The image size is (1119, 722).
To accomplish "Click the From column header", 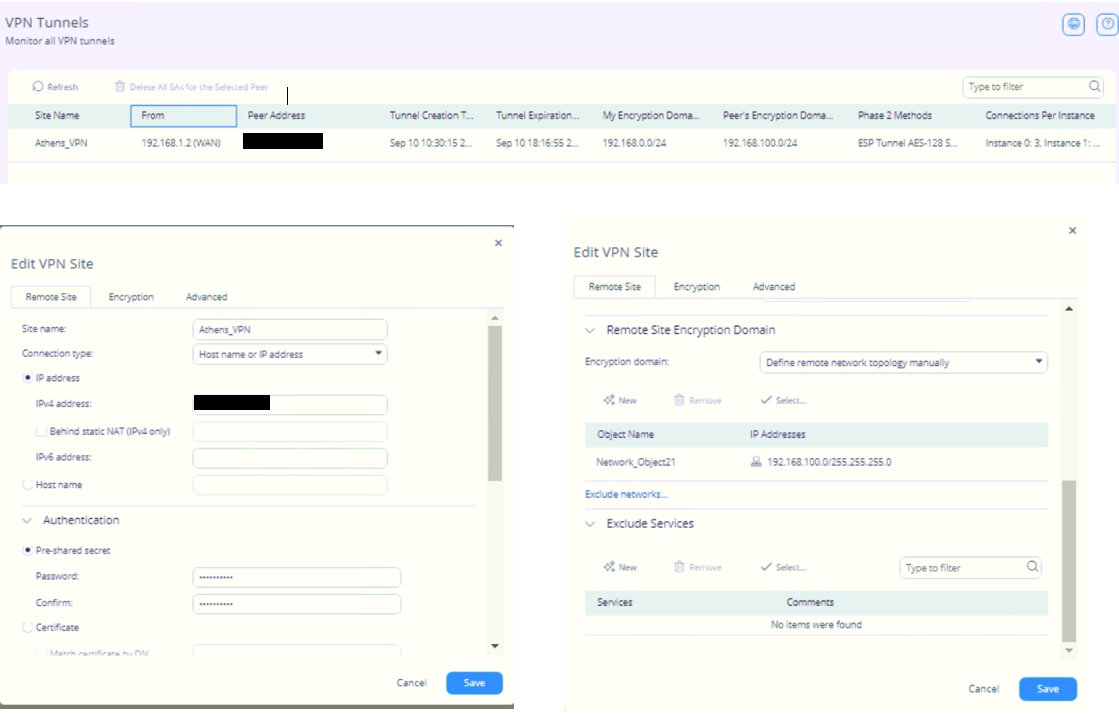I will click(x=183, y=116).
